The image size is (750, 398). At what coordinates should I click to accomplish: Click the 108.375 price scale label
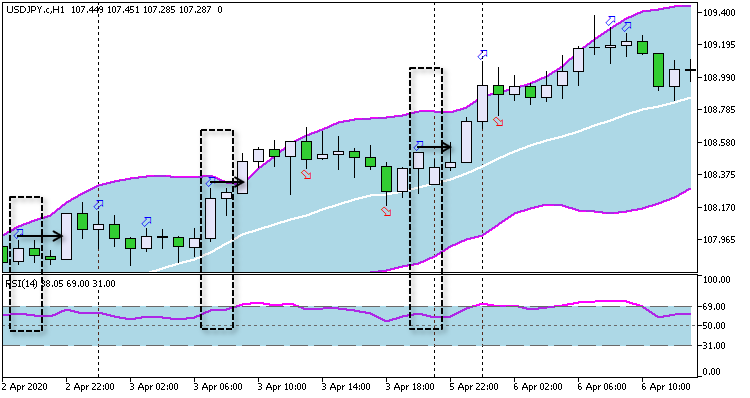[719, 175]
